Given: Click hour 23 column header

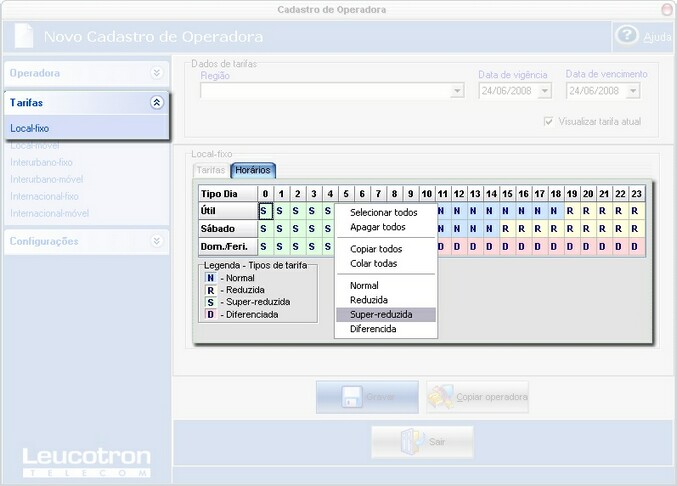Looking at the screenshot, I should pos(636,194).
